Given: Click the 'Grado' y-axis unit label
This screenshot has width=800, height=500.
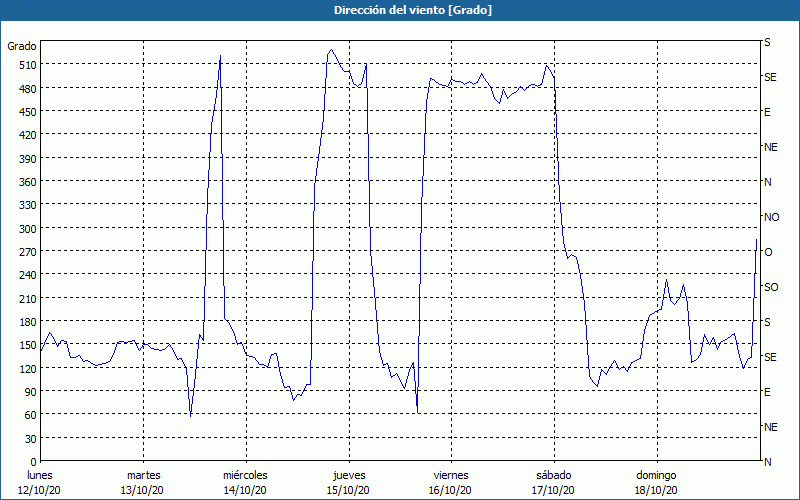Looking at the screenshot, I should [x=22, y=46].
